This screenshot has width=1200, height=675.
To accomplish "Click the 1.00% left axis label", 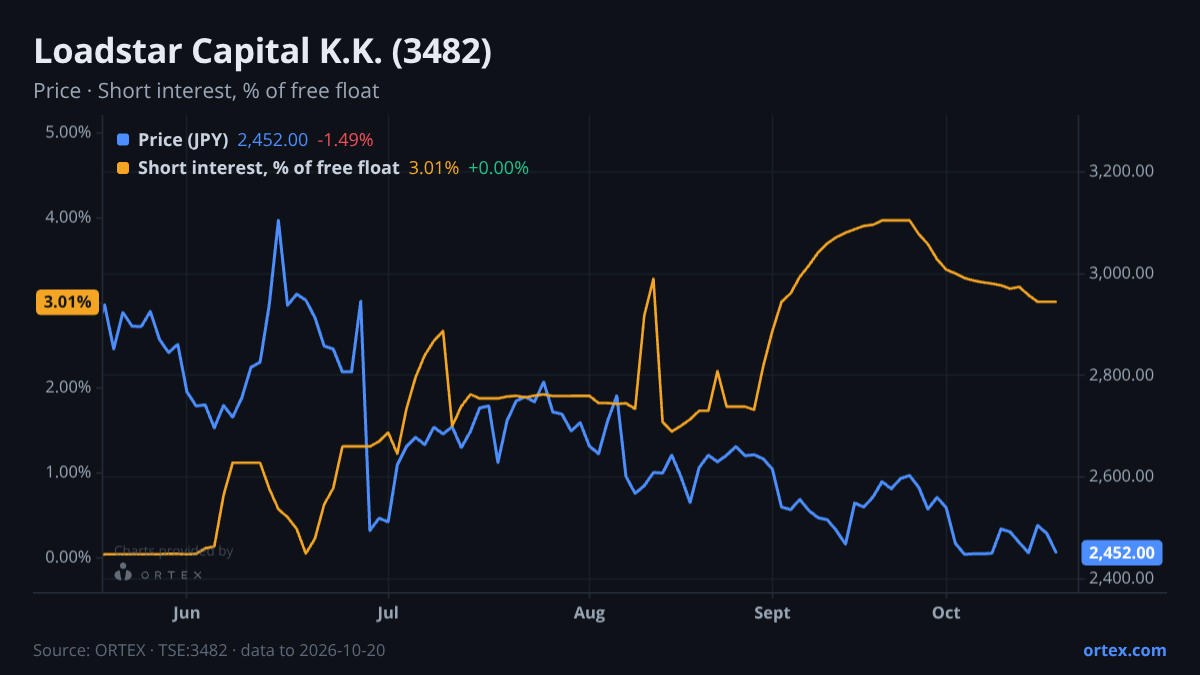I will point(68,472).
